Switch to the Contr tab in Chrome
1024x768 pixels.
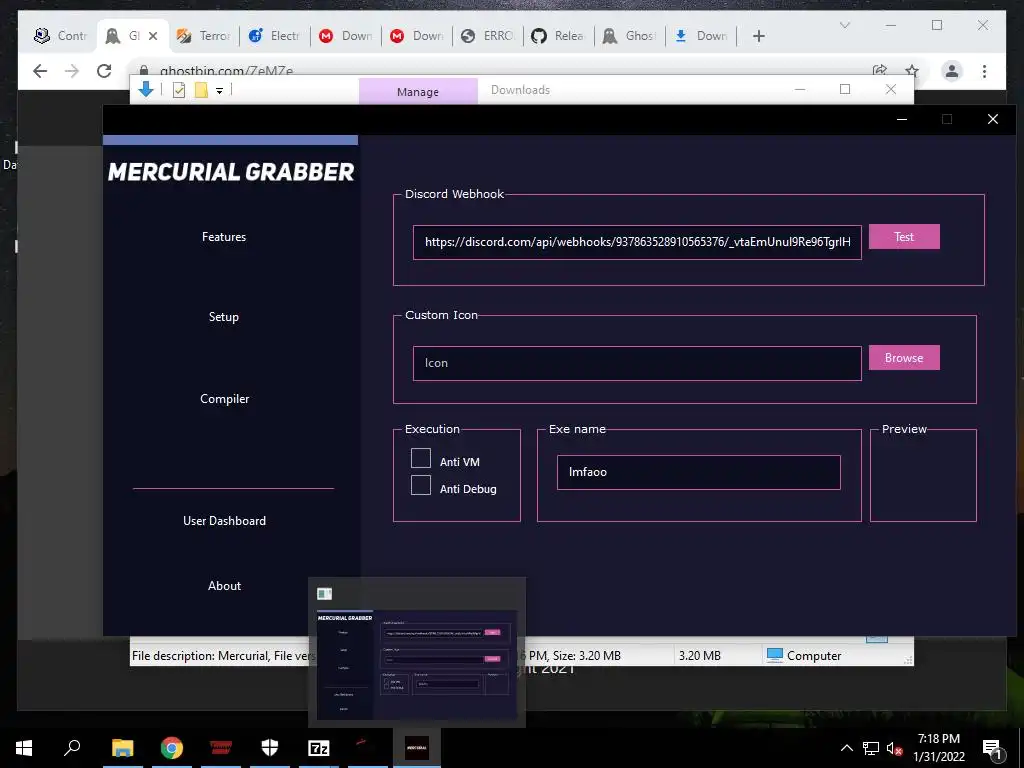coord(60,36)
